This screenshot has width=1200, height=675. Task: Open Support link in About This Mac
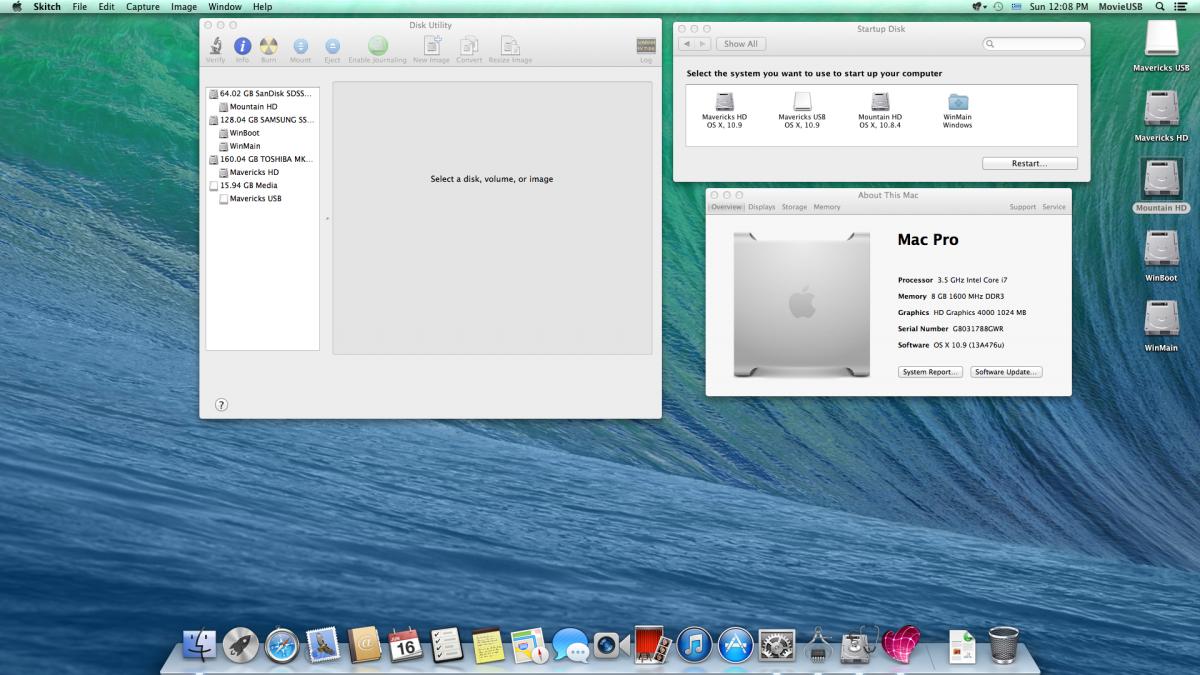1022,207
